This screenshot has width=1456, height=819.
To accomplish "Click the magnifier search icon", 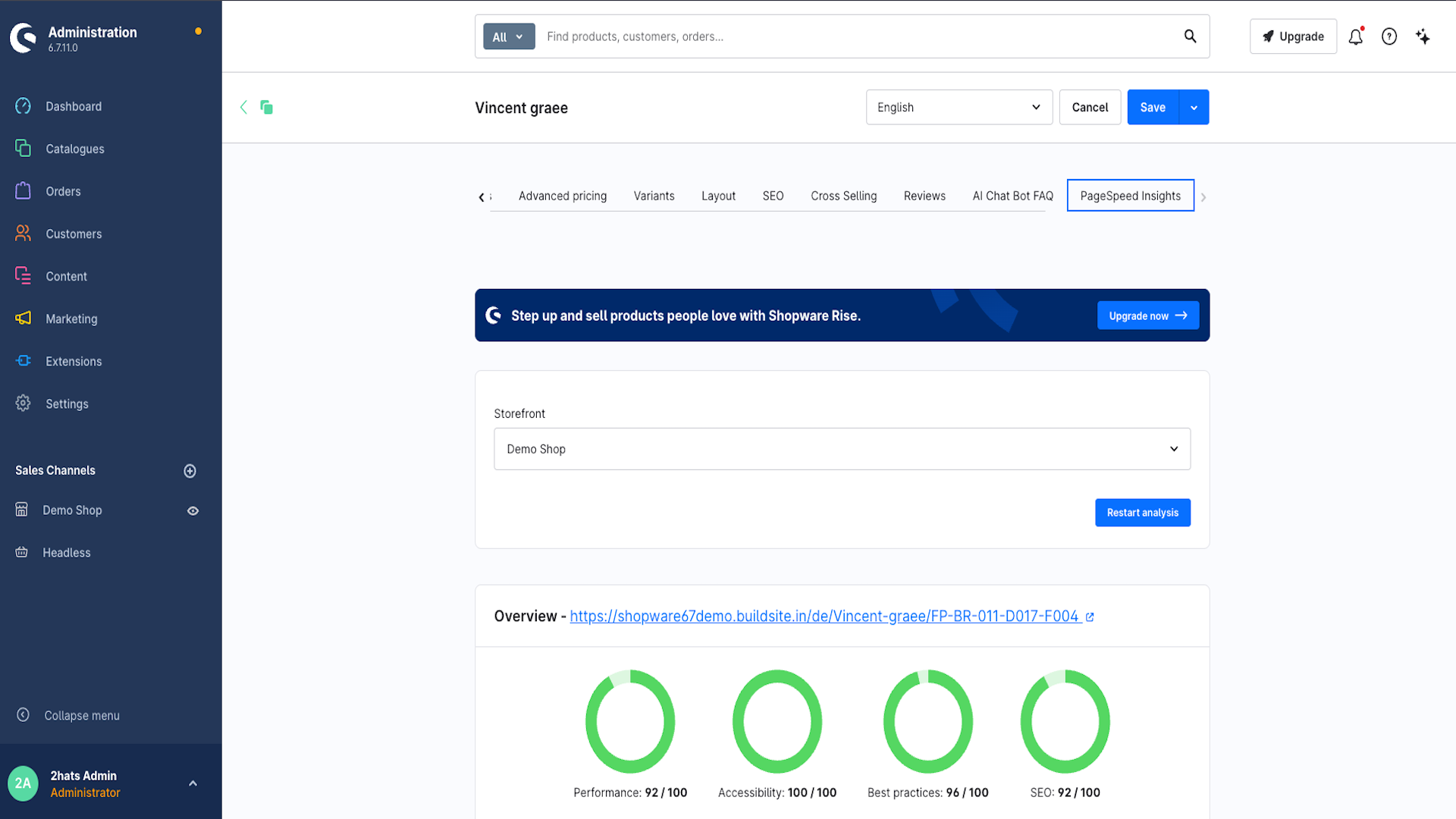I will click(1191, 36).
